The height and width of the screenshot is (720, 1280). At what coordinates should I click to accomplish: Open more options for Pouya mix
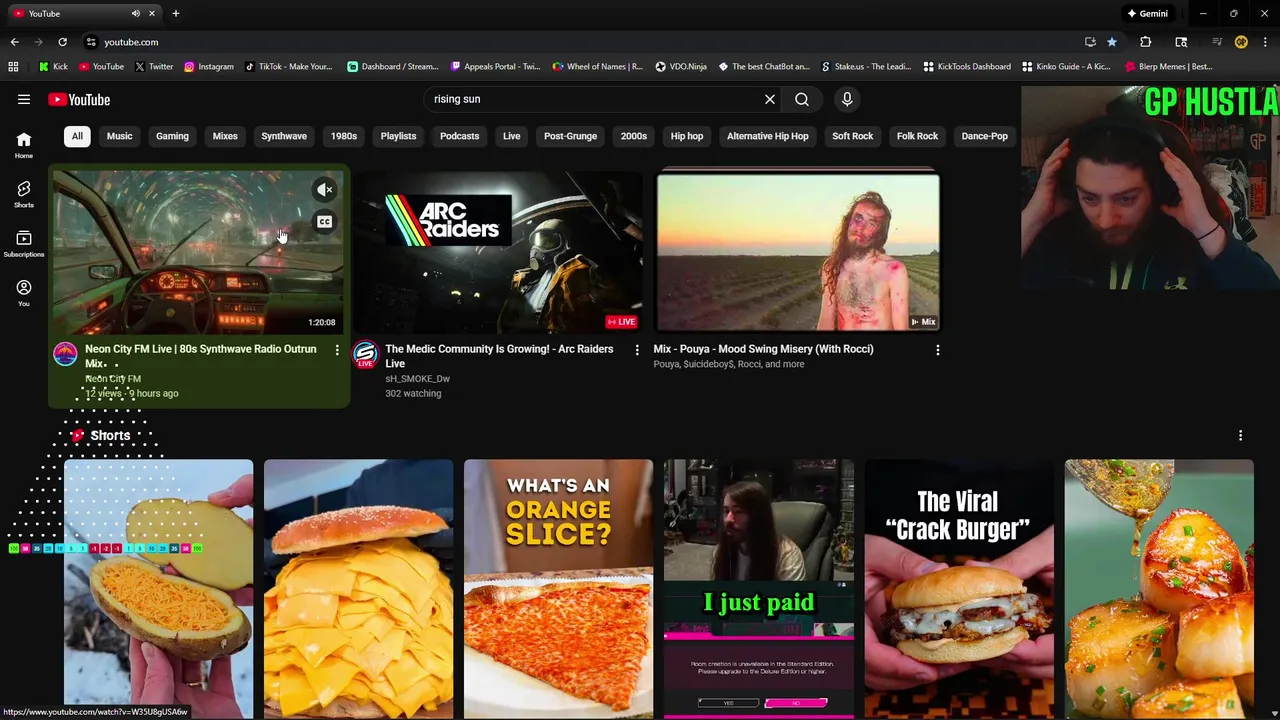pyautogui.click(x=937, y=350)
